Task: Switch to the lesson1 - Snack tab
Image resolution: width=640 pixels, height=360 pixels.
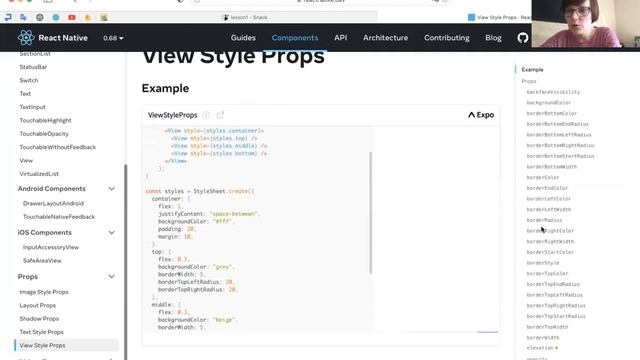Action: tap(245, 17)
